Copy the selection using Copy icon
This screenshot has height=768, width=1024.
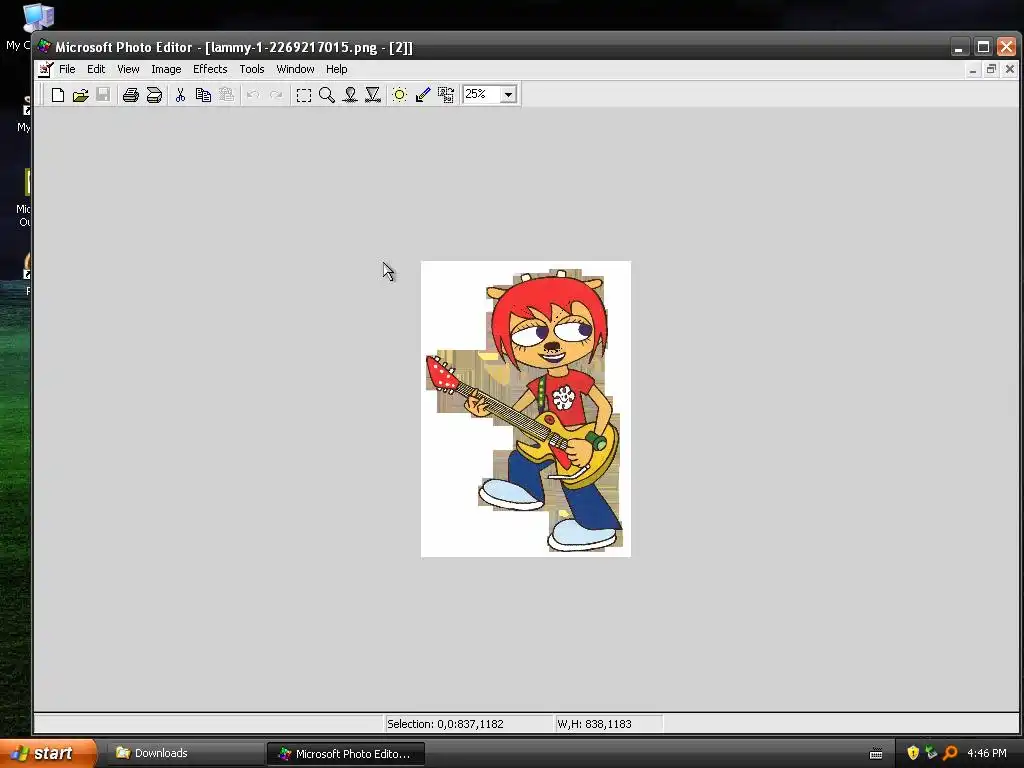click(203, 95)
